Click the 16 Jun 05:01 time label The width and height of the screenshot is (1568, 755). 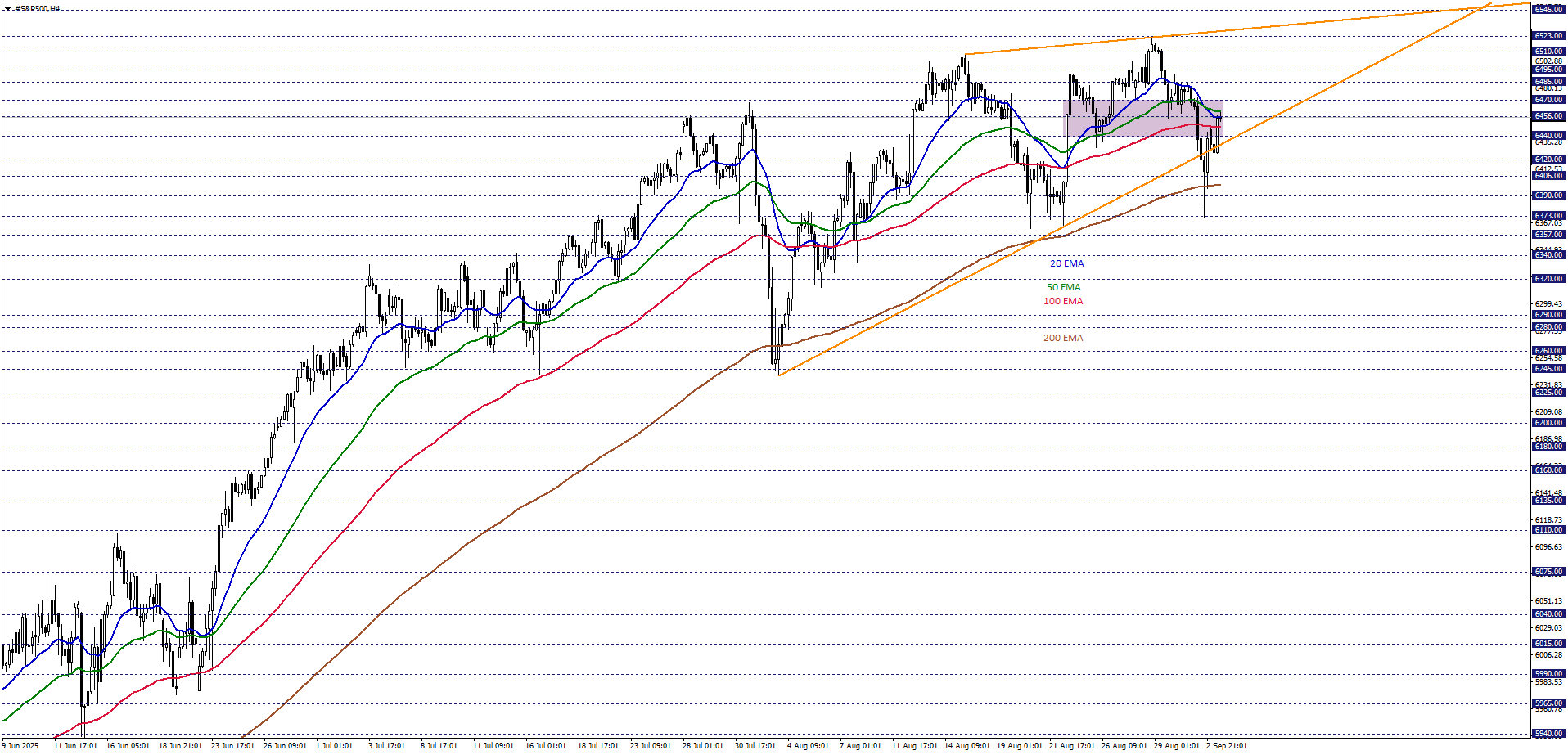pyautogui.click(x=128, y=746)
